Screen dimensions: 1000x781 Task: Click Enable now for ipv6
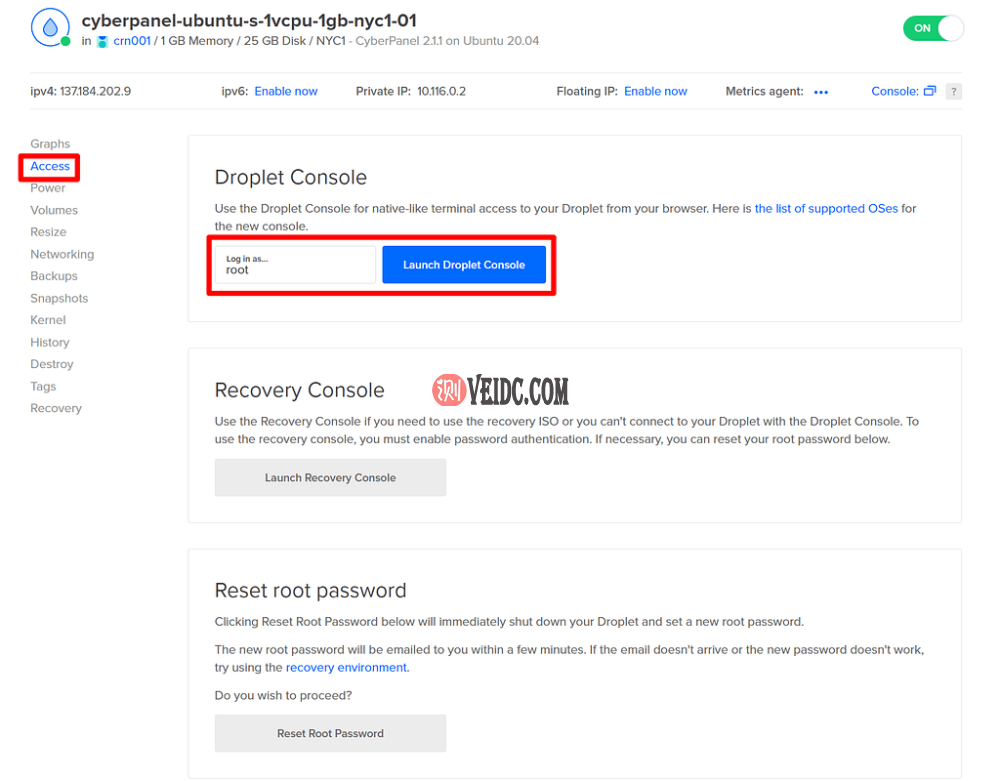pos(286,91)
